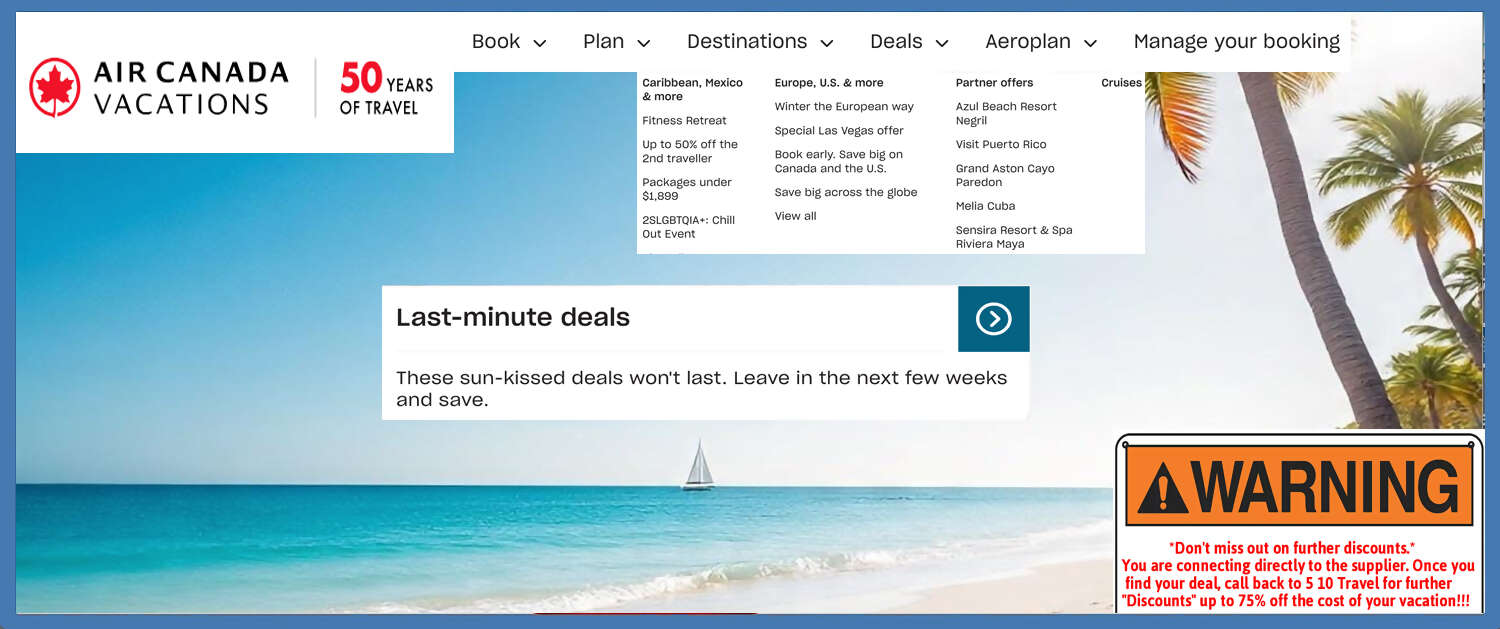Click Up to 50% off the 2nd traveller
The image size is (1500, 629).
point(690,150)
